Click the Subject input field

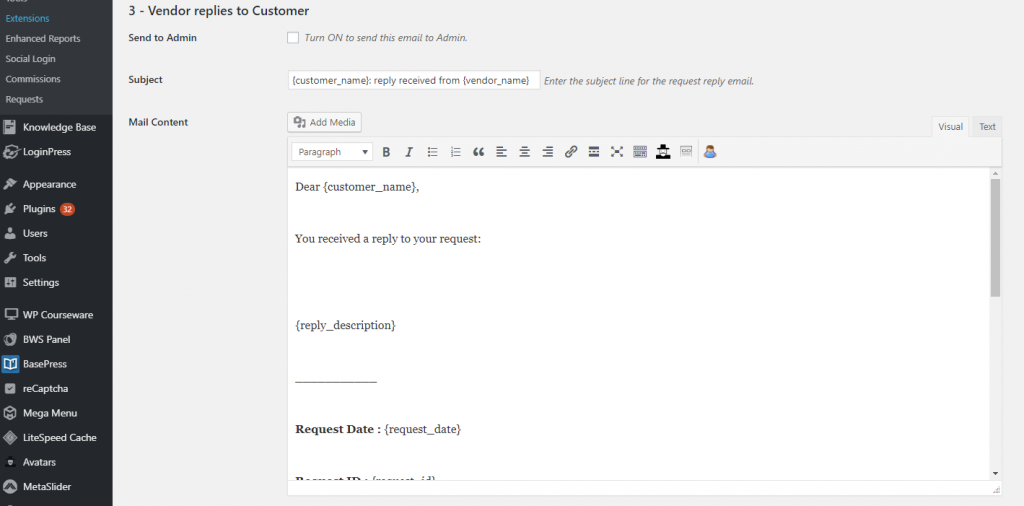413,80
